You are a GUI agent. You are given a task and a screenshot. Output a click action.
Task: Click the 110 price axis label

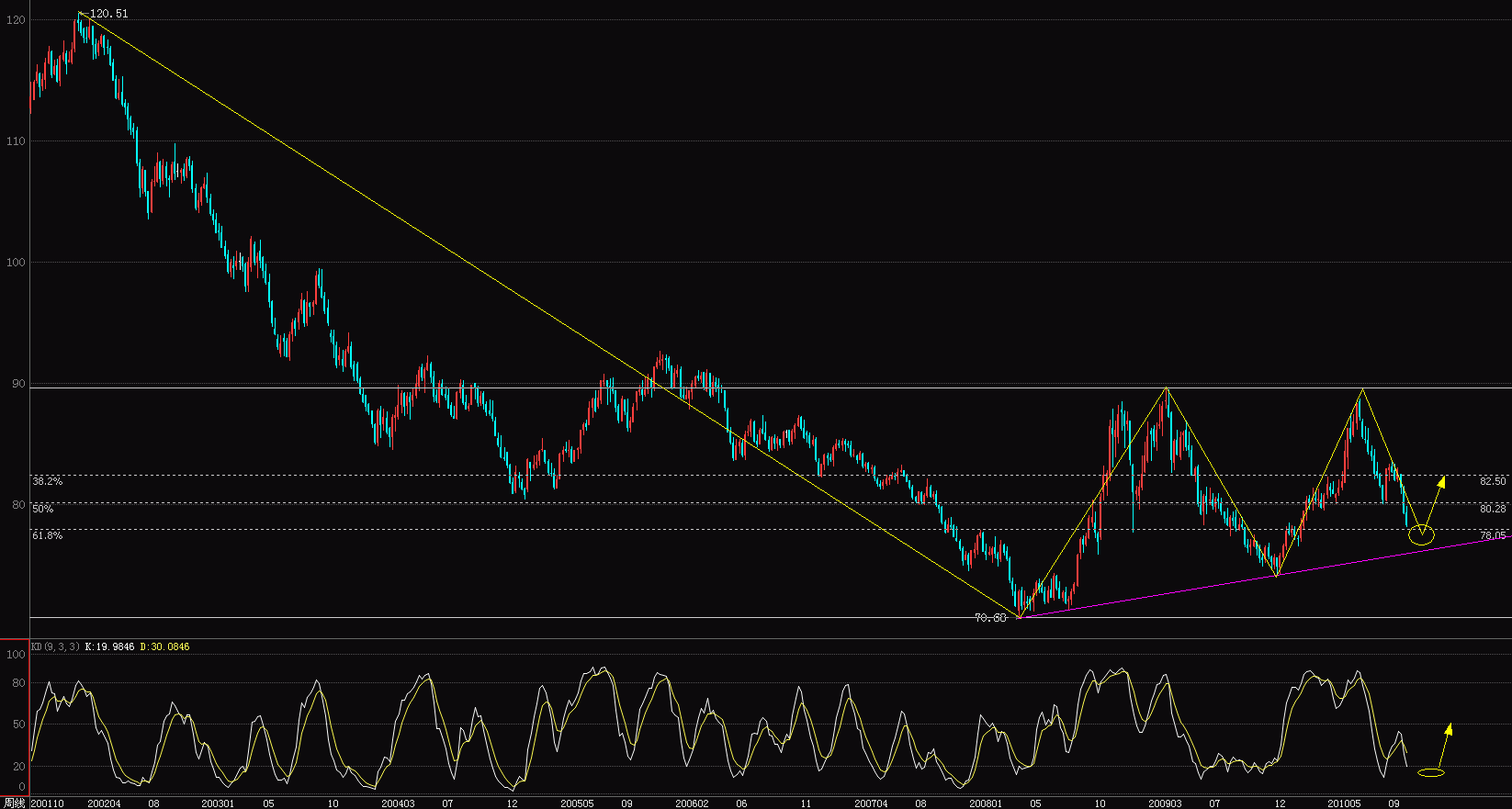point(16,141)
